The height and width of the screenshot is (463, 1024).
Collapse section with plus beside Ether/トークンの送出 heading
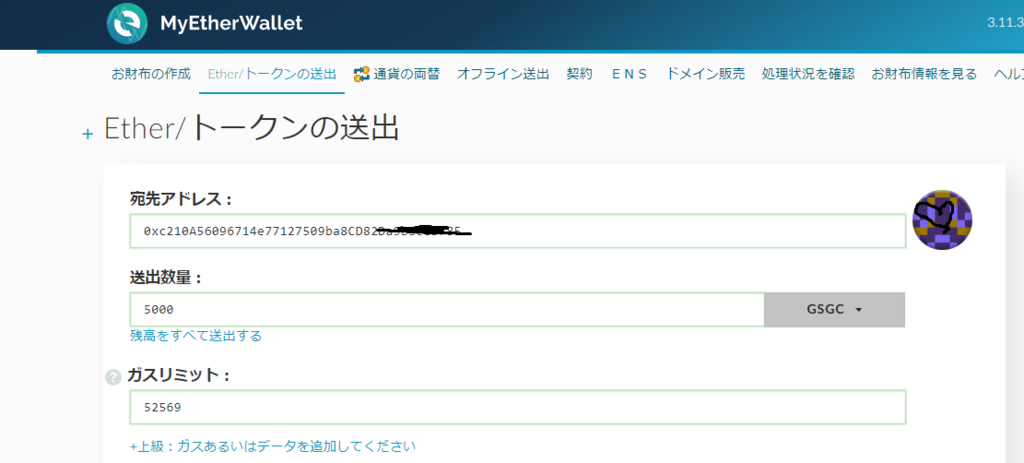pyautogui.click(x=88, y=135)
